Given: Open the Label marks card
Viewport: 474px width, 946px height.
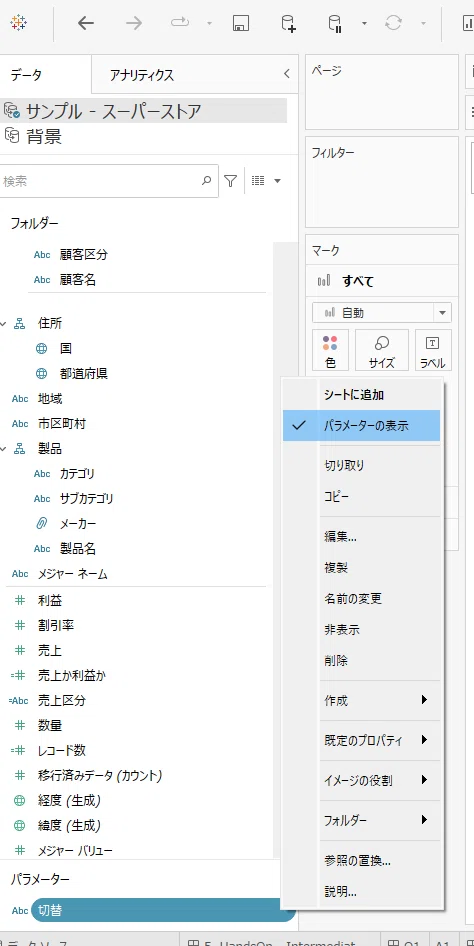Looking at the screenshot, I should coord(433,351).
